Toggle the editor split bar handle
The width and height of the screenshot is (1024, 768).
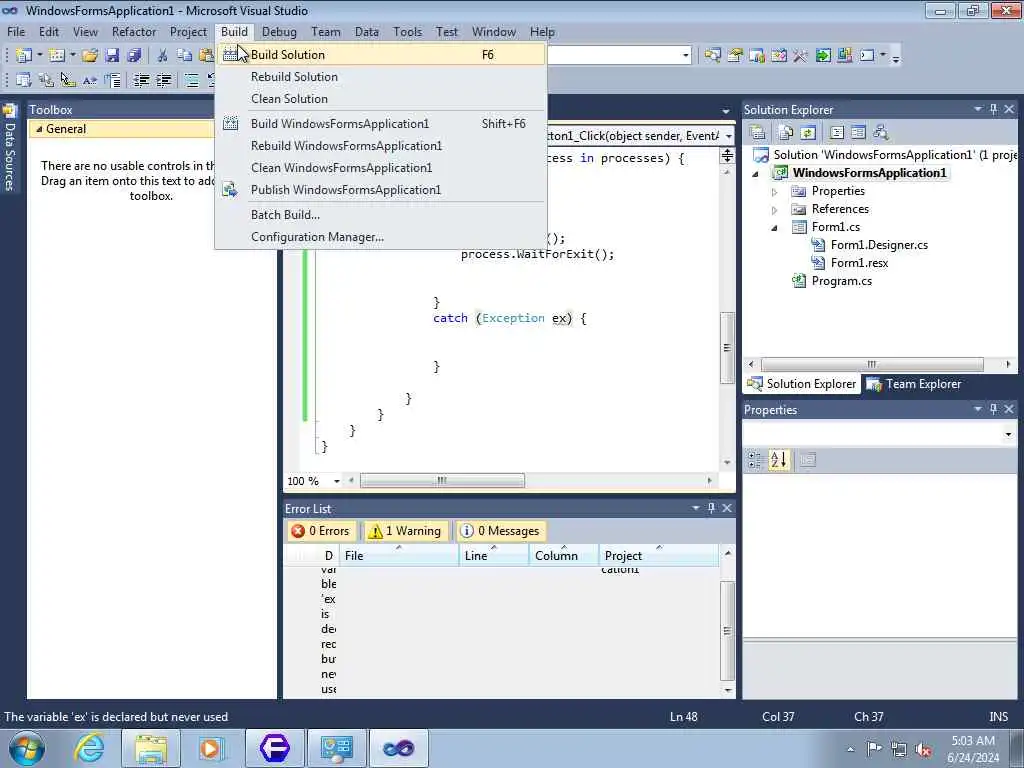click(727, 155)
